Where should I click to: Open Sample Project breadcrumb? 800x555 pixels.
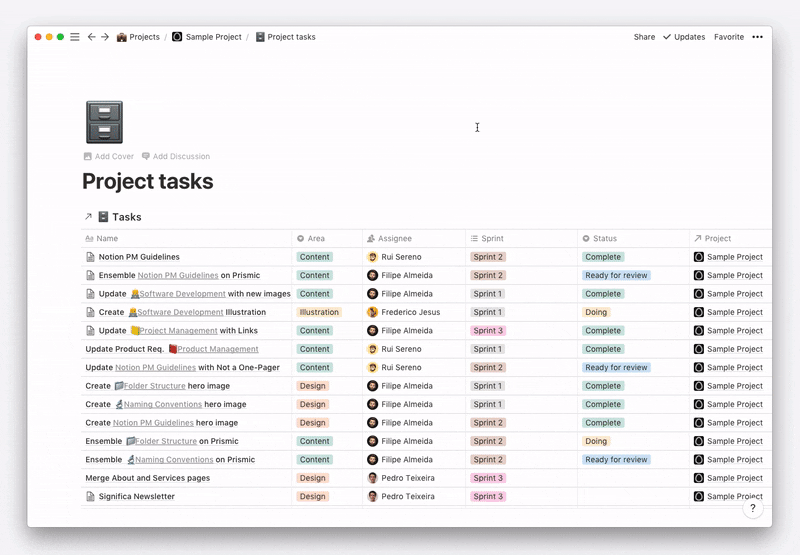tap(207, 37)
